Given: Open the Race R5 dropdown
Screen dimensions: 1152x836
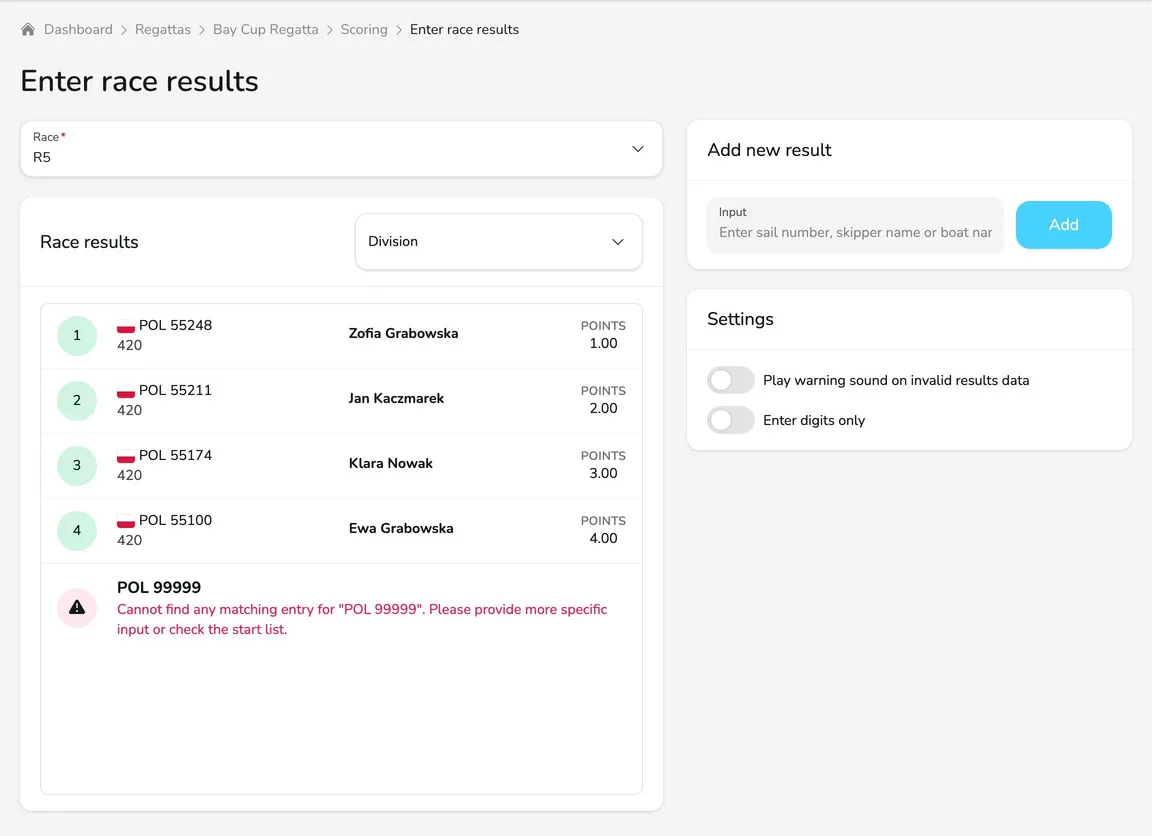Looking at the screenshot, I should click(341, 148).
